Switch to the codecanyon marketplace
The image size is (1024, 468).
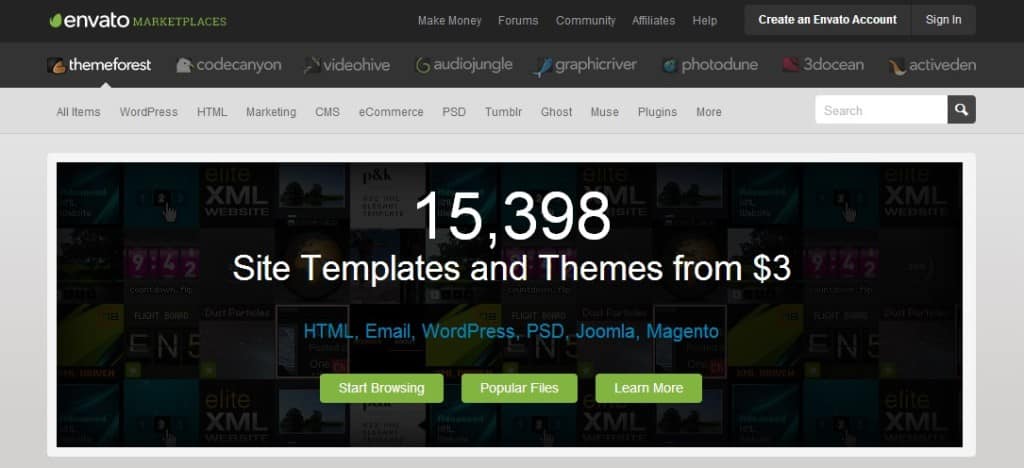(229, 65)
